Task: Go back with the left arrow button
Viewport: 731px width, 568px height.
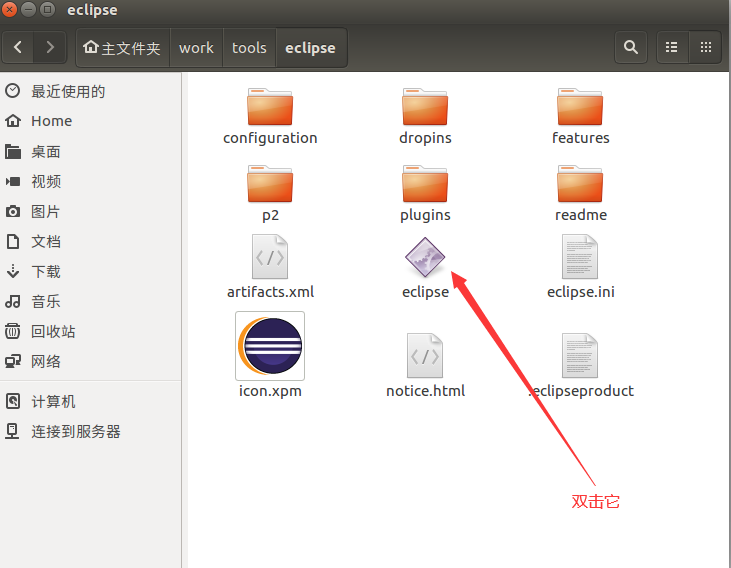Action: pos(18,47)
